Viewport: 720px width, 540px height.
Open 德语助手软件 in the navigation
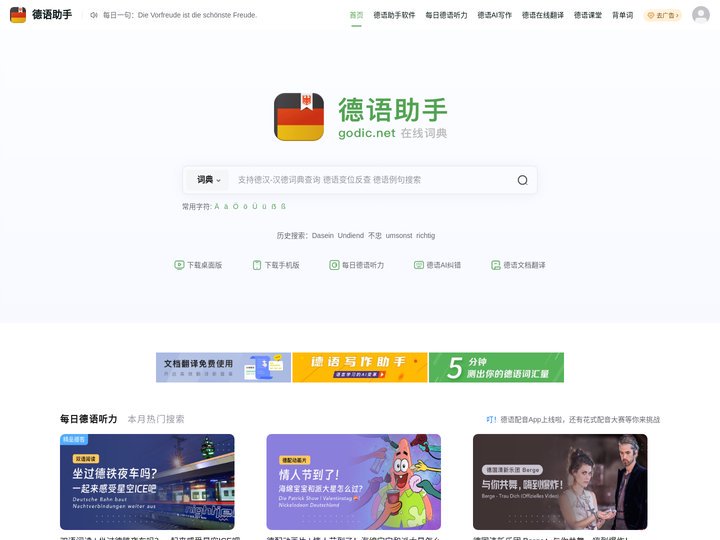click(394, 15)
